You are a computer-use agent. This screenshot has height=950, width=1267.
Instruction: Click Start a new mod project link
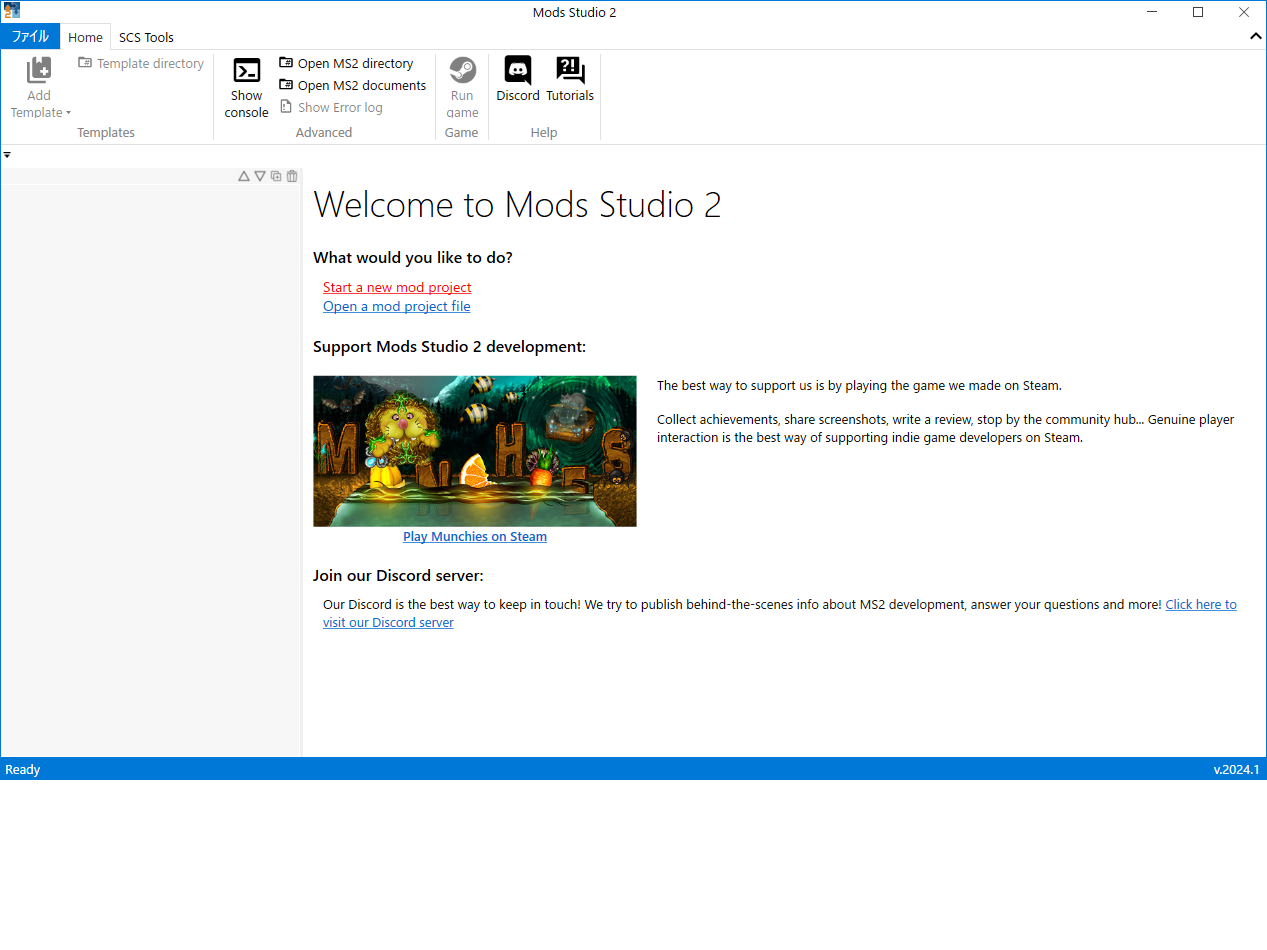pos(397,287)
